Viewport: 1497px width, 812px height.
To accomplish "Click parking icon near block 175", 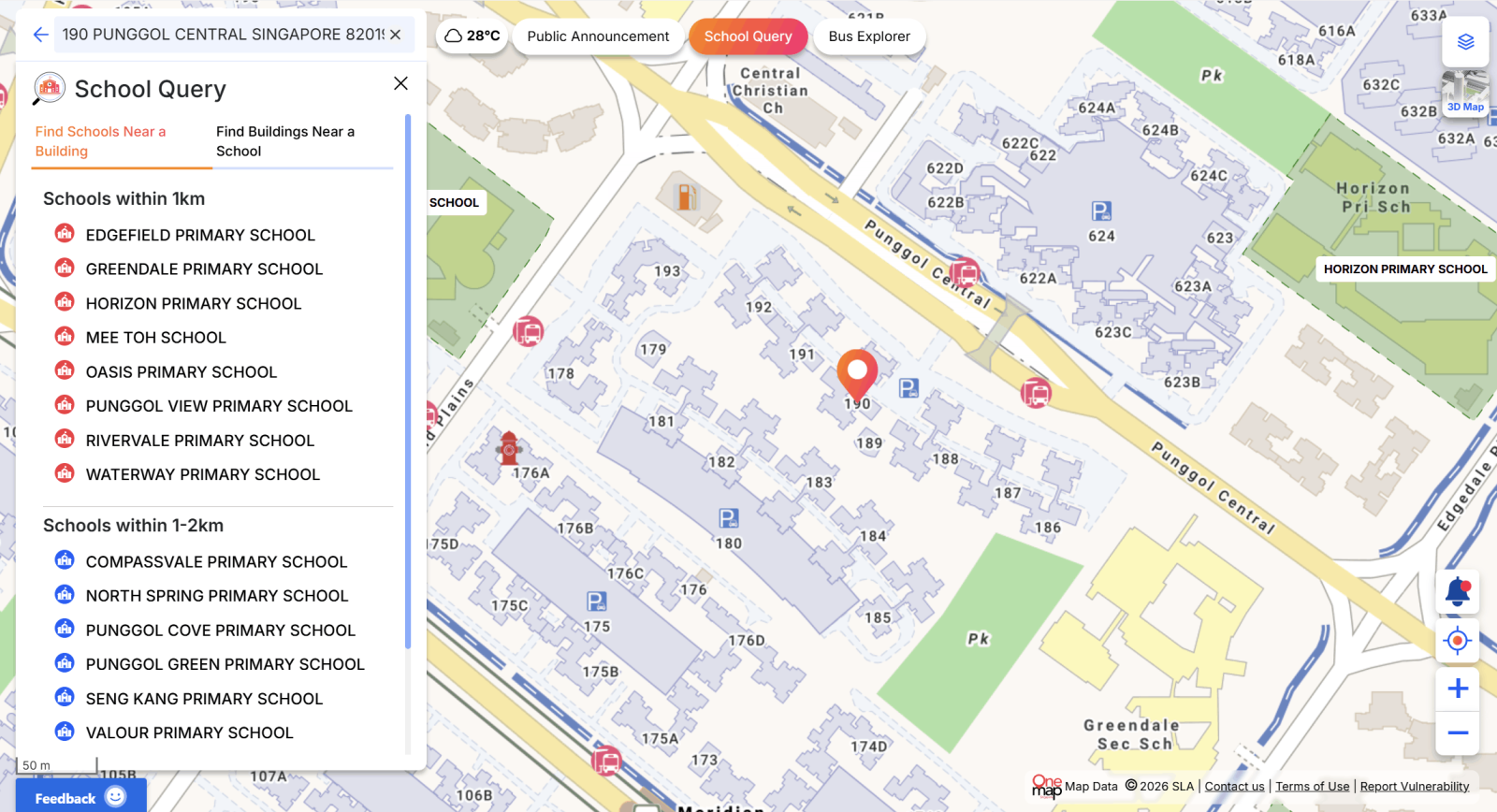I will coord(596,602).
